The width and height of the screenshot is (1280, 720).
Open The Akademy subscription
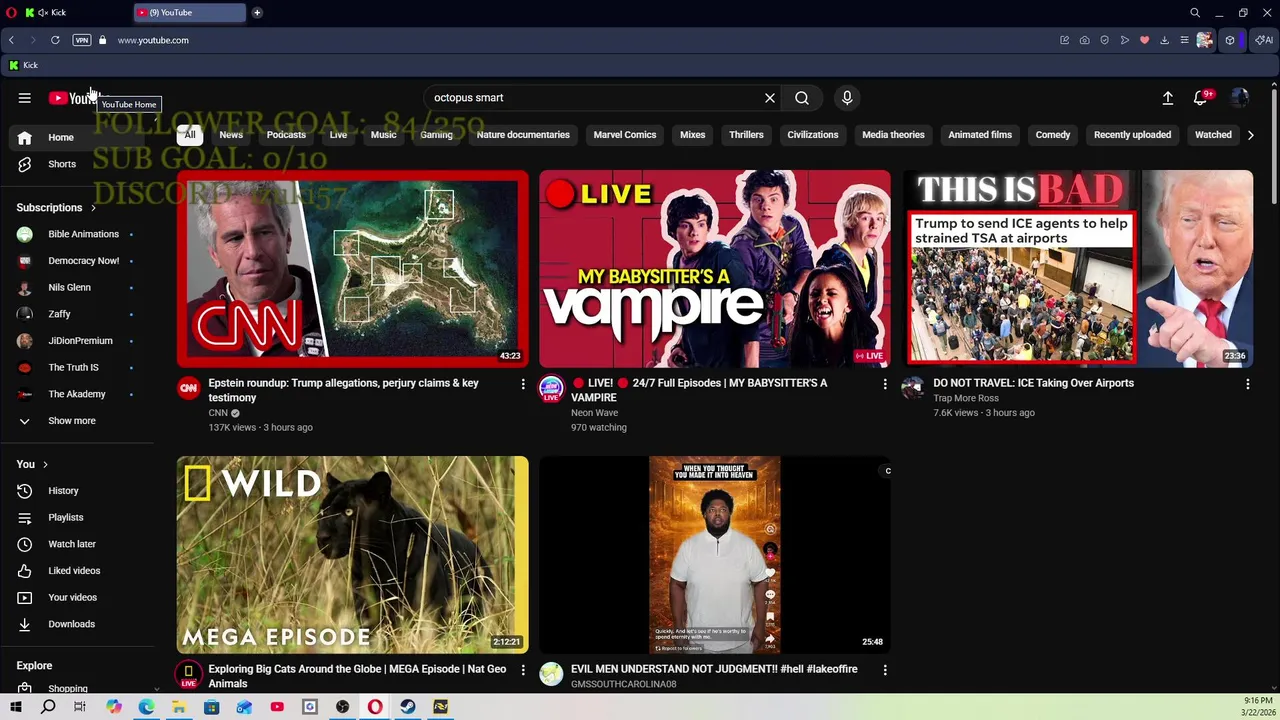[x=78, y=394]
